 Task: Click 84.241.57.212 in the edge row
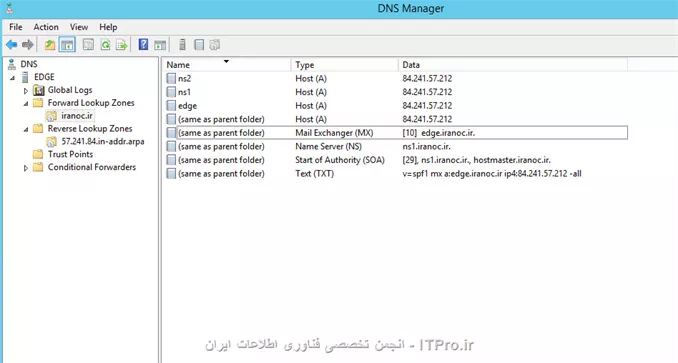pyautogui.click(x=427, y=106)
